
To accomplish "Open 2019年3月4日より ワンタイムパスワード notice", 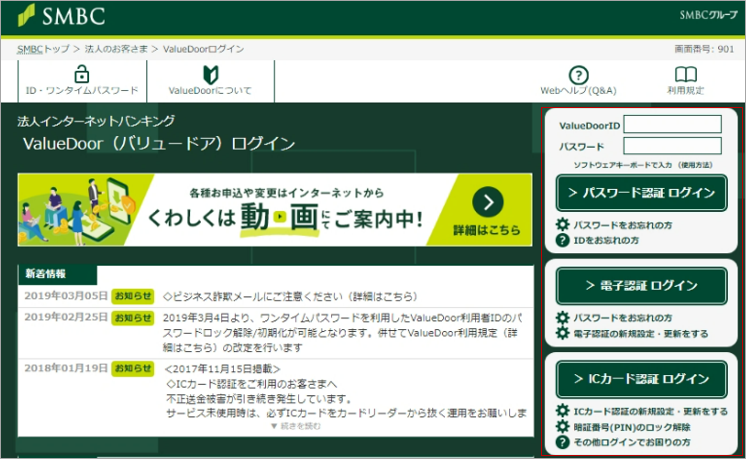I will pos(343,333).
